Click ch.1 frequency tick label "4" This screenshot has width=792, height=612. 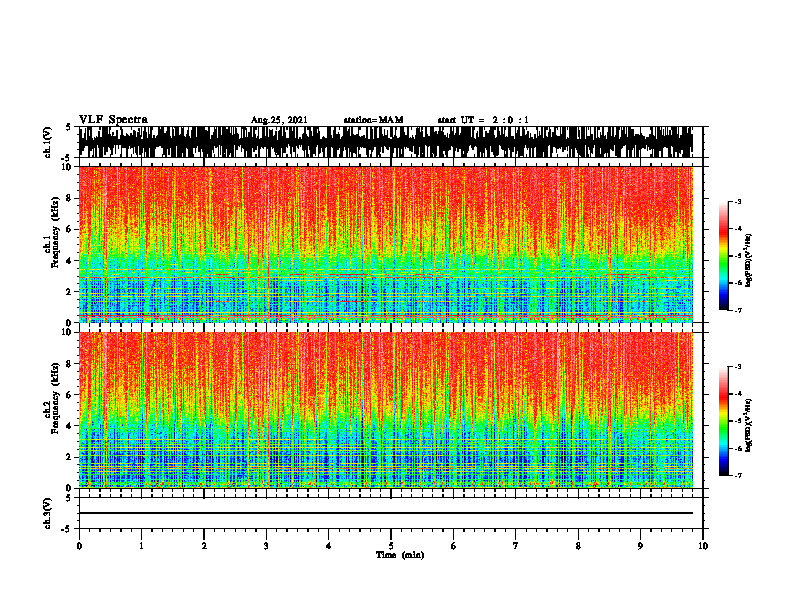pos(70,261)
